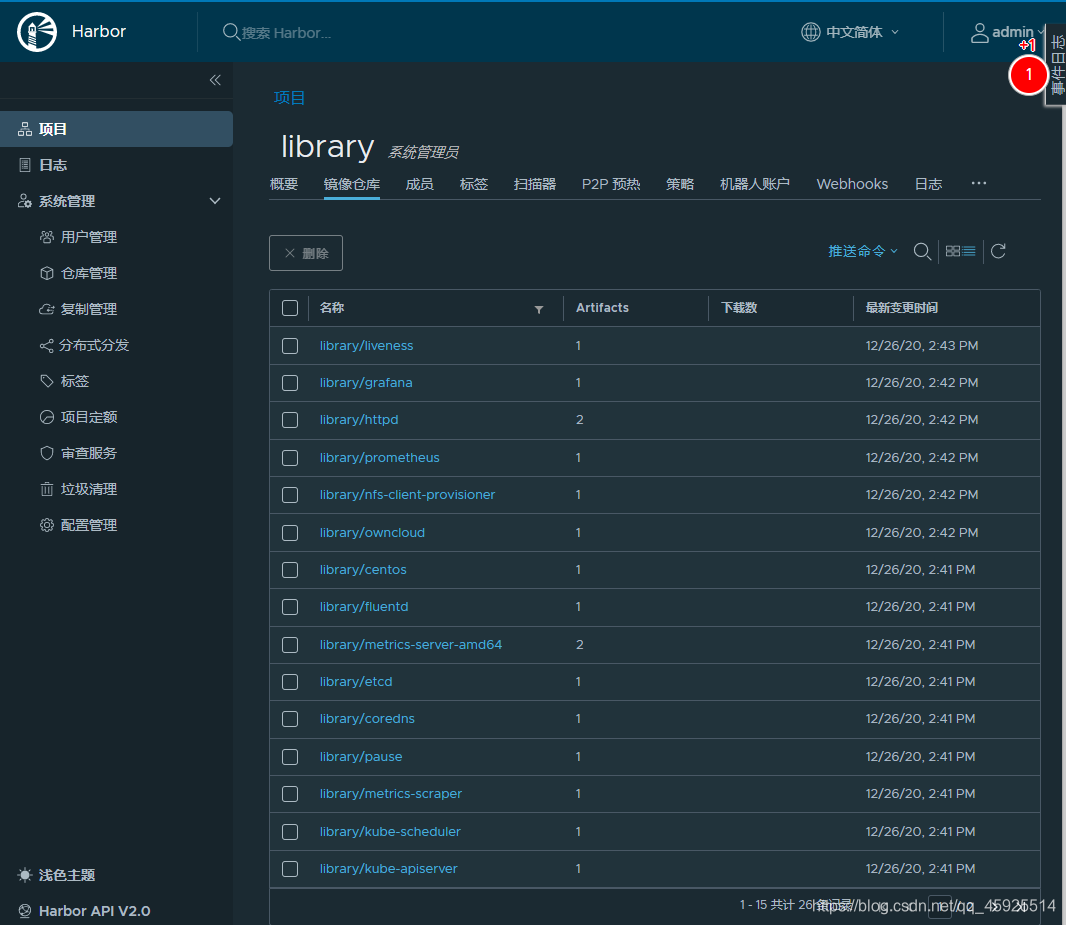Open library/nfs-client-provisioner repository
The image size is (1066, 925).
[407, 495]
